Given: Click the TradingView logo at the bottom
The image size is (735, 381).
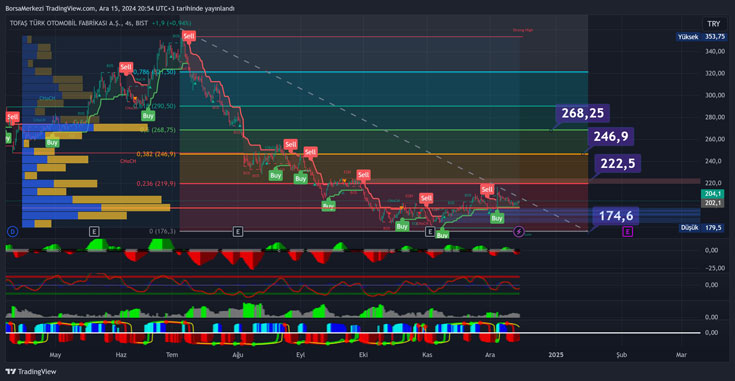Looking at the screenshot, I should (x=31, y=372).
